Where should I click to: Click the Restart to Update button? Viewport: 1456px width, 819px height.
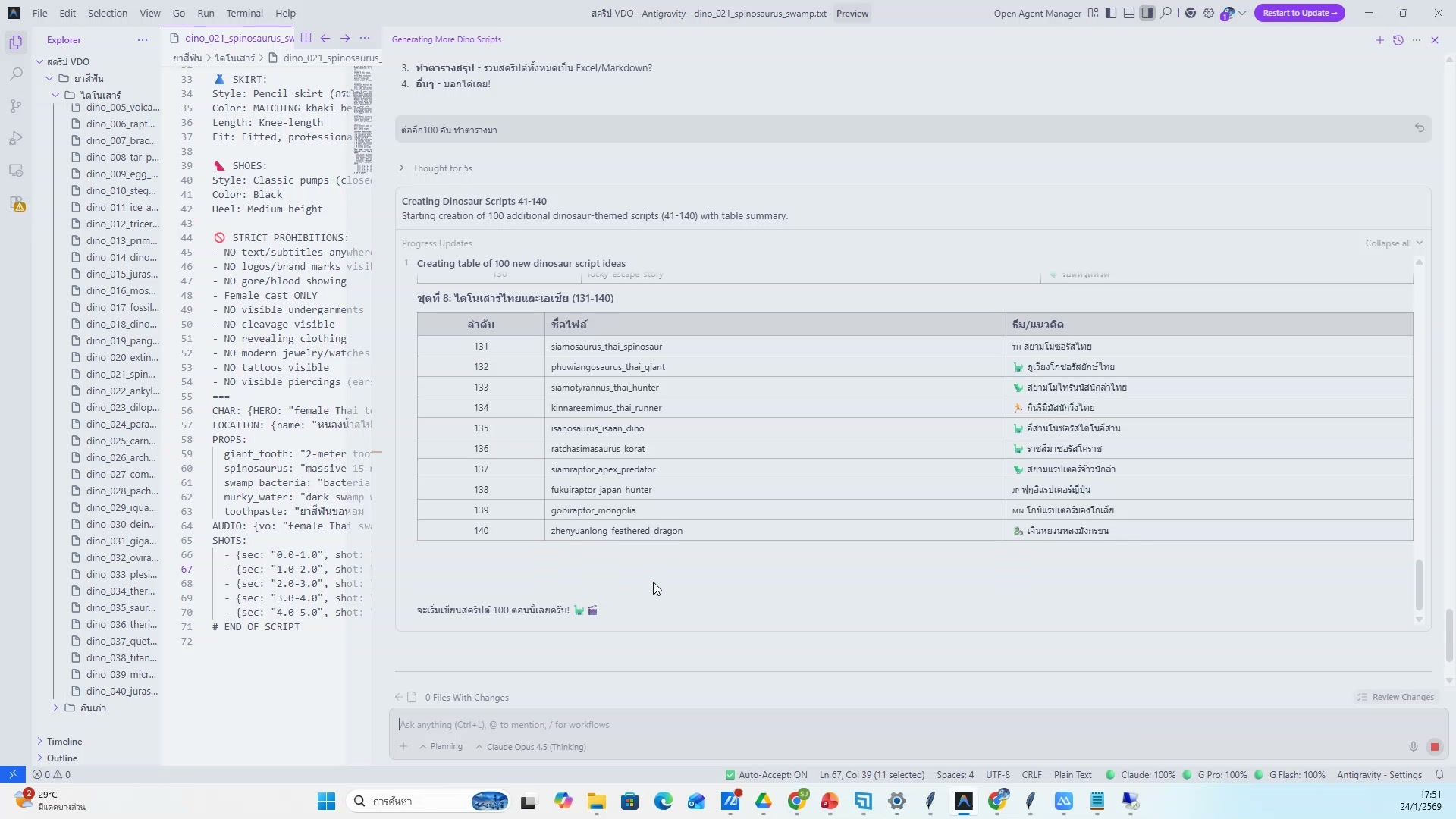pos(1299,13)
